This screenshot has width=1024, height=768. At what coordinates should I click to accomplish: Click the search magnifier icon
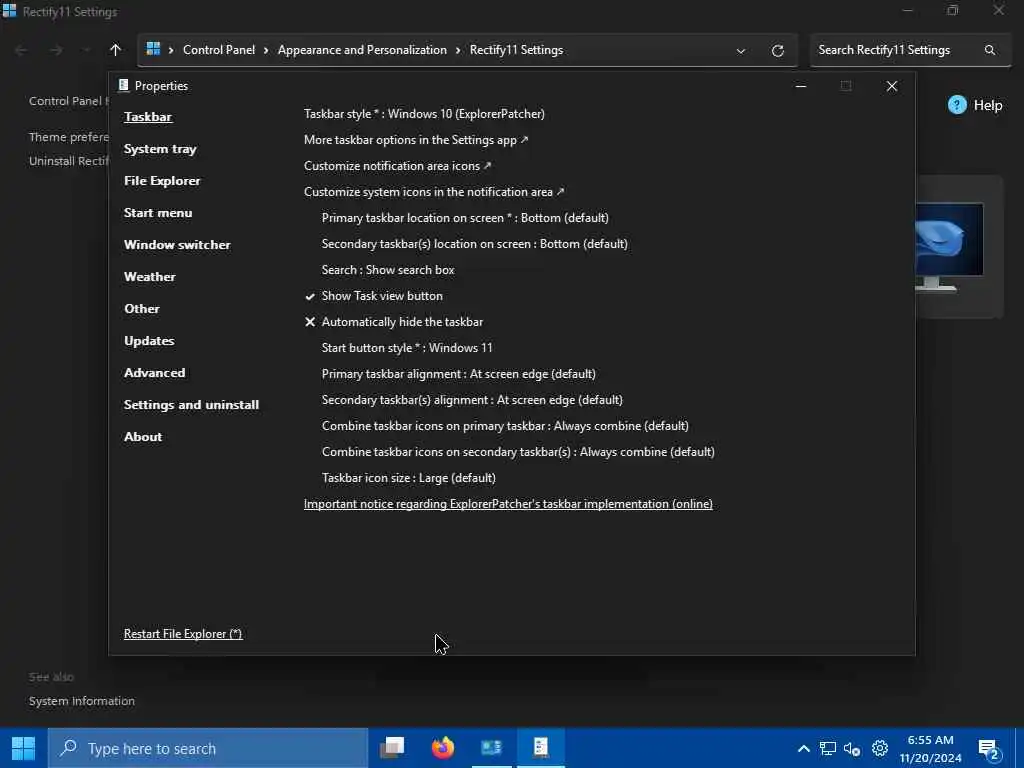[x=990, y=50]
